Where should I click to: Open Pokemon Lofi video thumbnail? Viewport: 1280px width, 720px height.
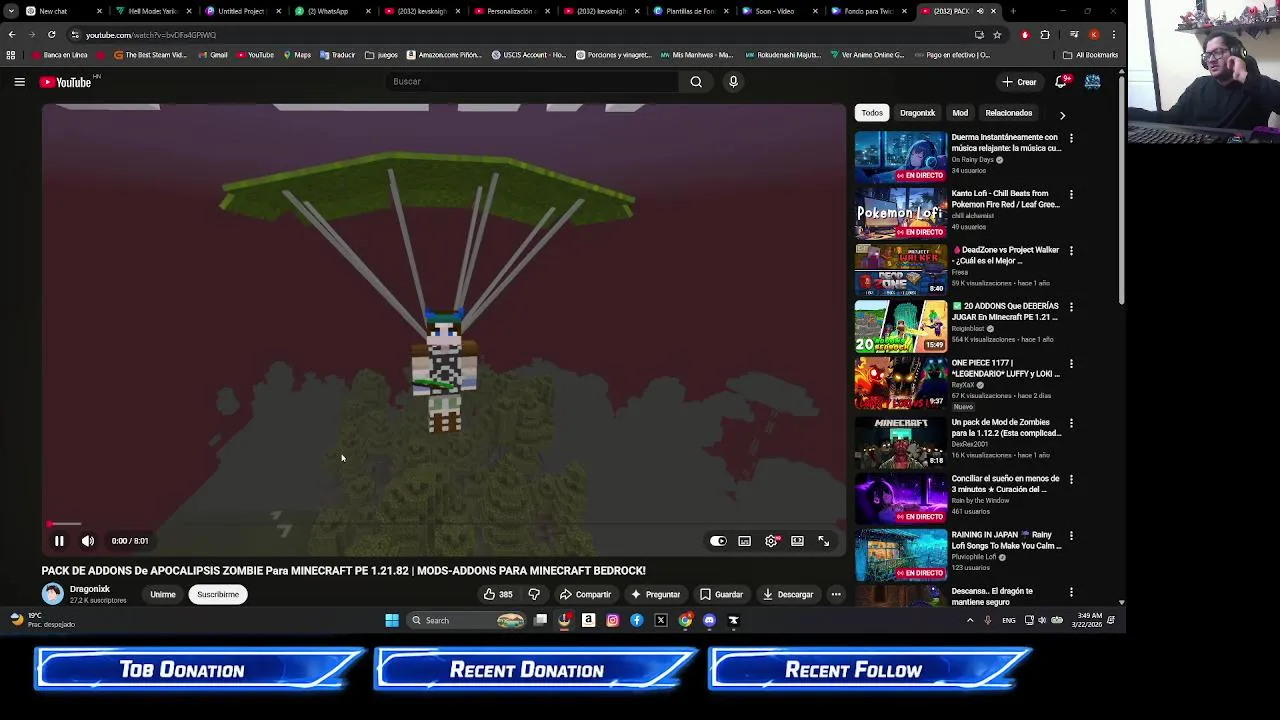[900, 212]
